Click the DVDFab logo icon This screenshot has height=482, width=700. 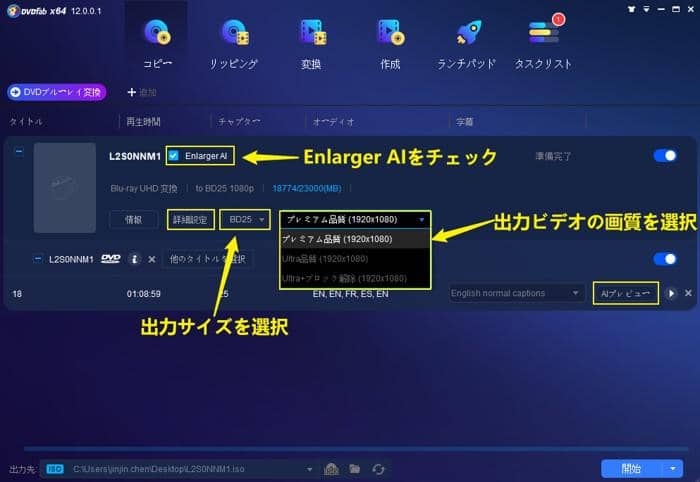pyautogui.click(x=13, y=11)
